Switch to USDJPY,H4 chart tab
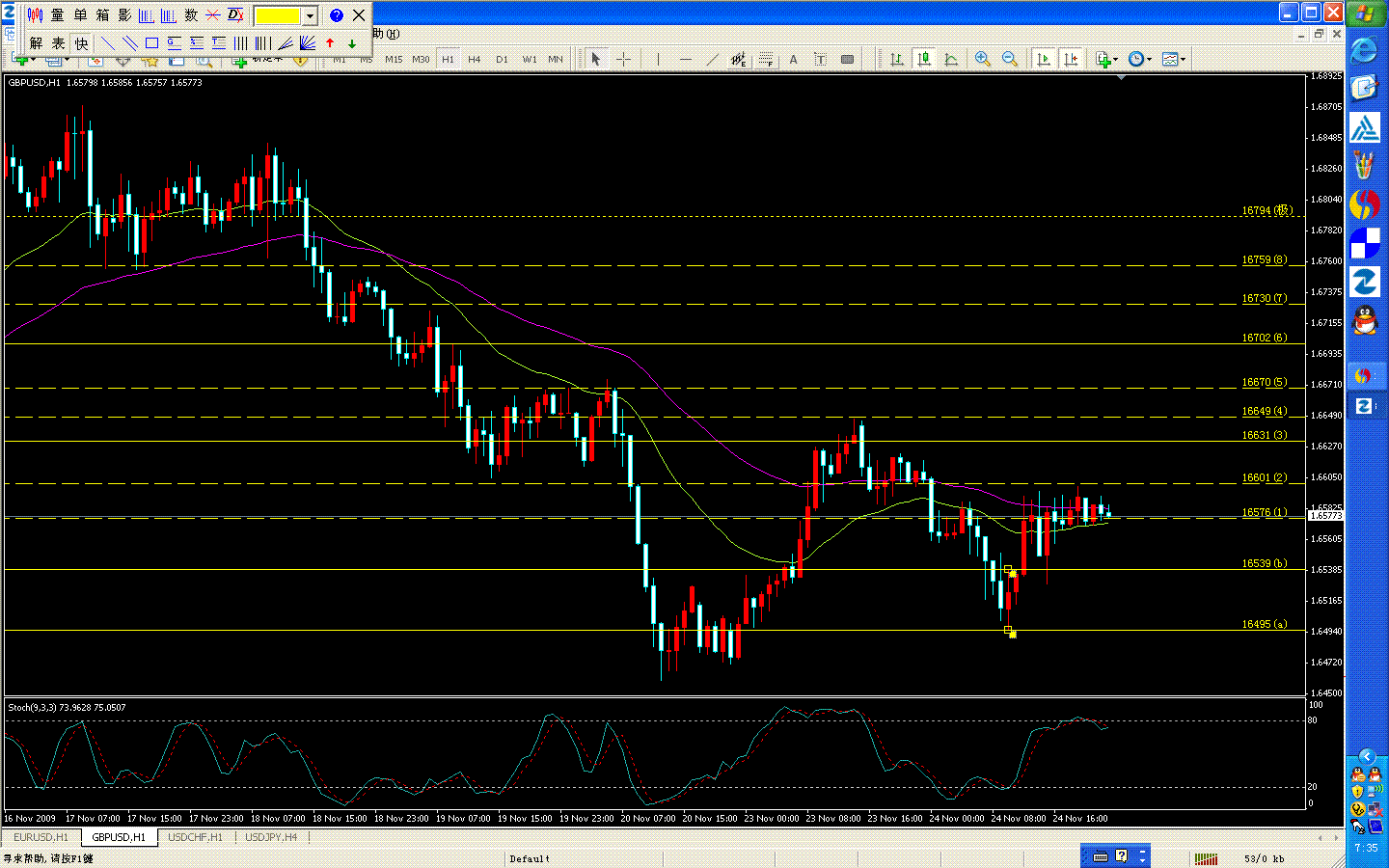The width and height of the screenshot is (1389, 868). [272, 837]
